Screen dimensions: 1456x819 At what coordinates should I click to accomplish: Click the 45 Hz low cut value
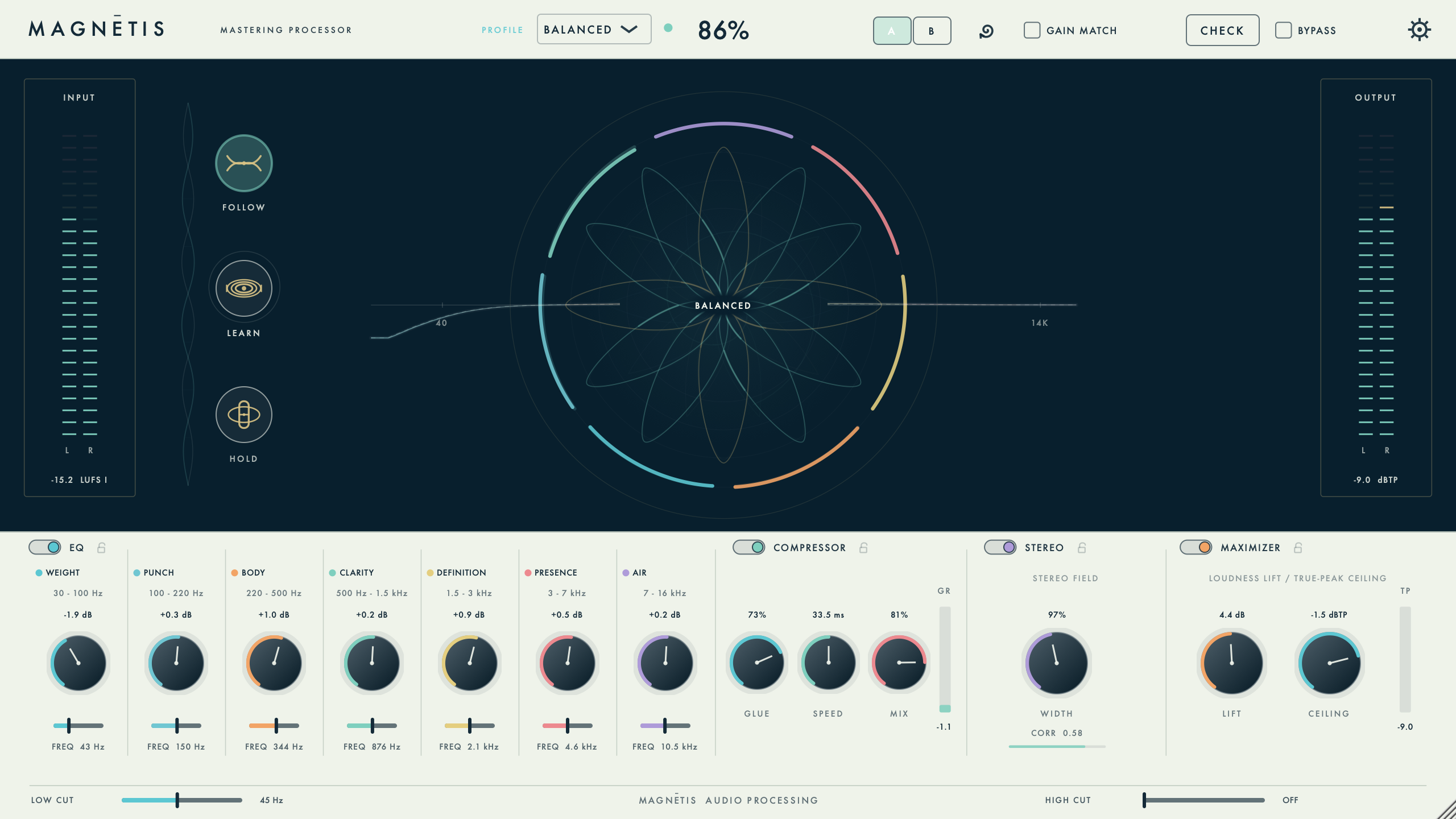point(271,800)
